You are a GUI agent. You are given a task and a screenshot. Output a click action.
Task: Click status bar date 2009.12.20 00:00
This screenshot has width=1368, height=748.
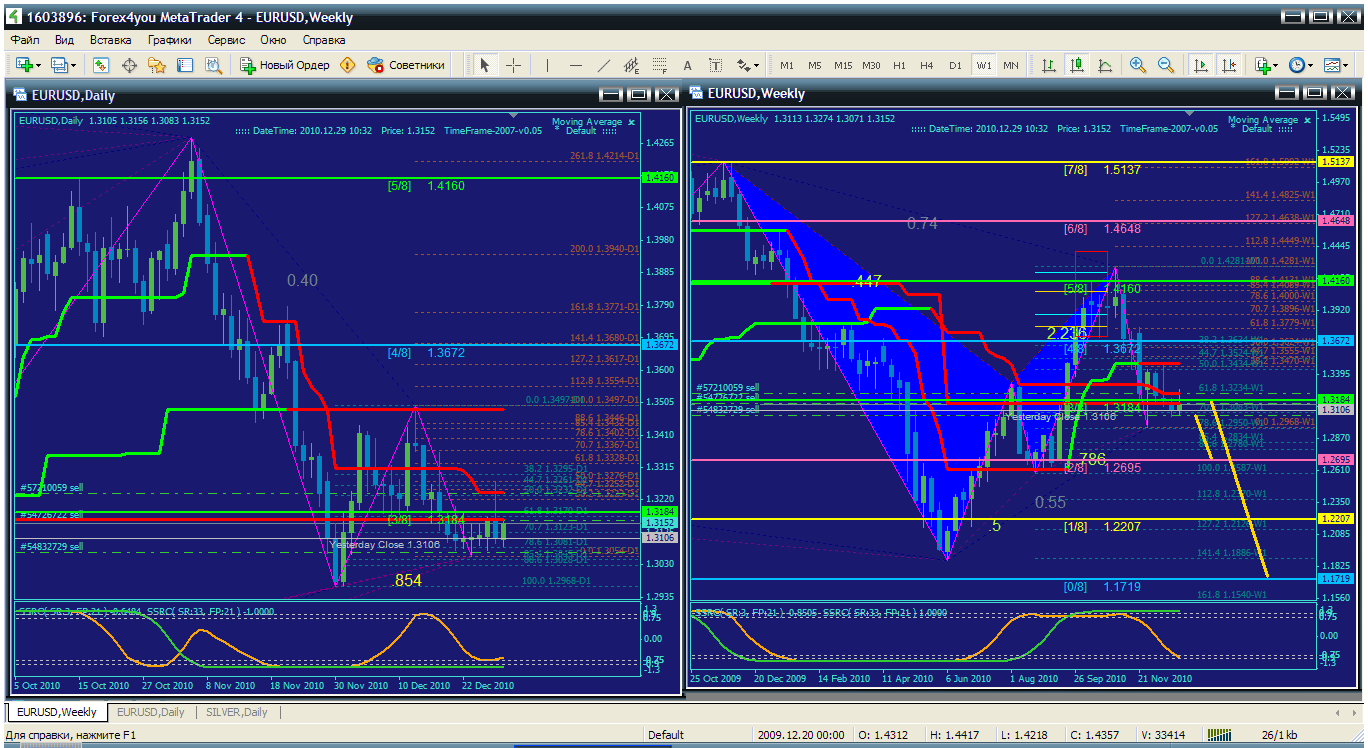point(800,735)
